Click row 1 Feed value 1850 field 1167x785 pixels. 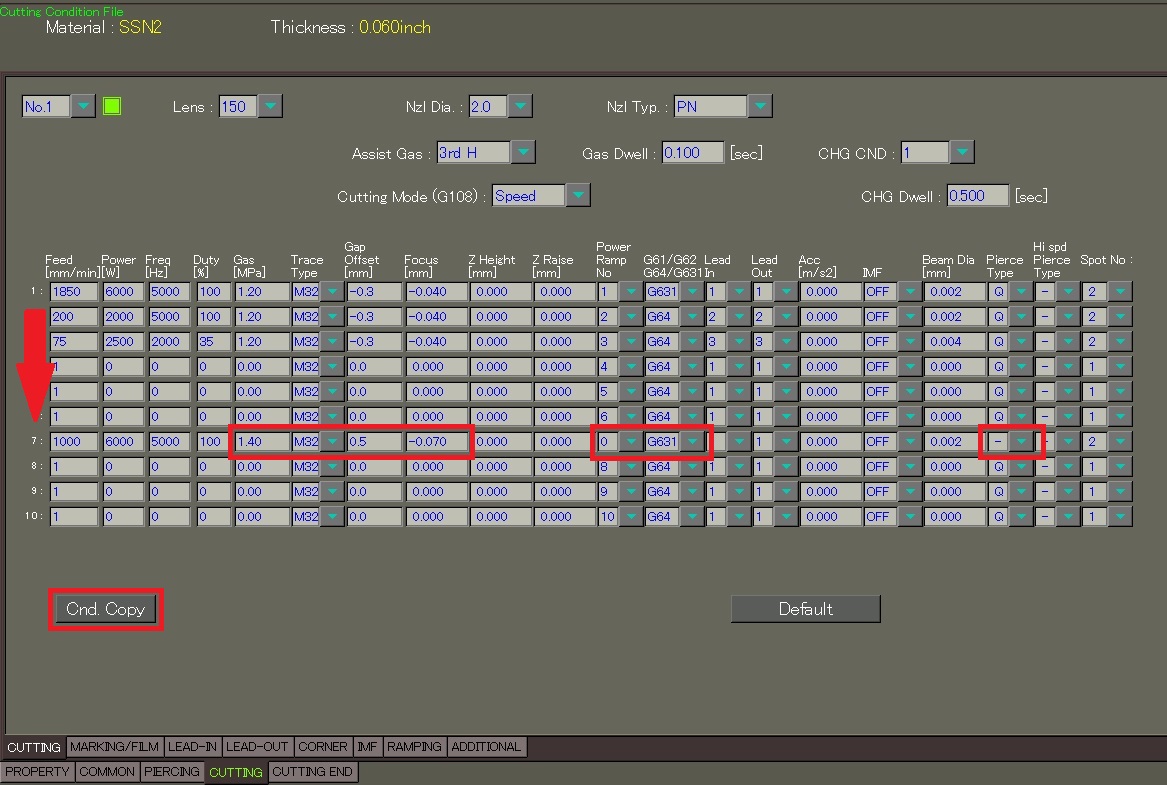point(73,292)
